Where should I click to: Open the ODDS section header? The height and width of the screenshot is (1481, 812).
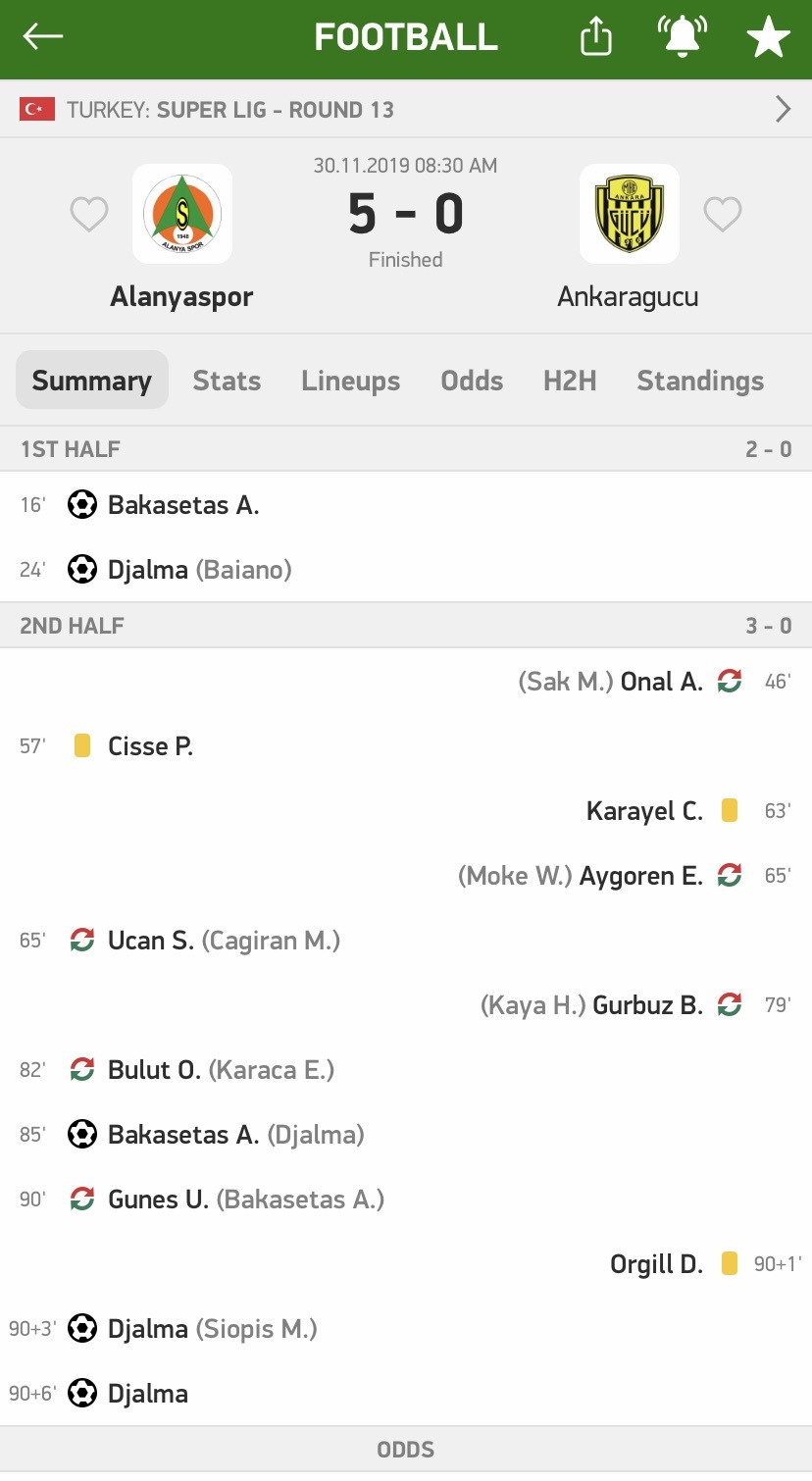(406, 1450)
